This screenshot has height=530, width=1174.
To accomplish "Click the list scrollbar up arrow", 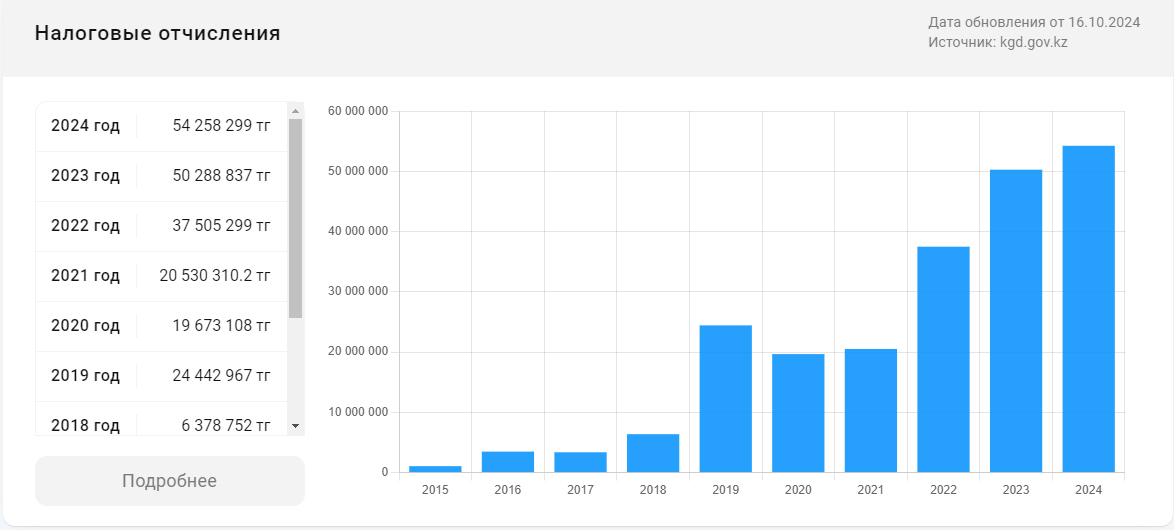I will pos(295,111).
